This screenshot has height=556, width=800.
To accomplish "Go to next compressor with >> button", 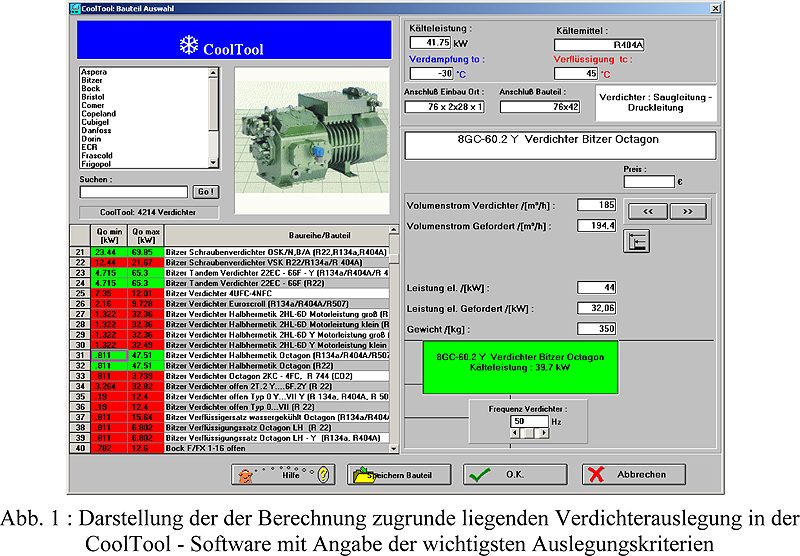I will pos(687,211).
